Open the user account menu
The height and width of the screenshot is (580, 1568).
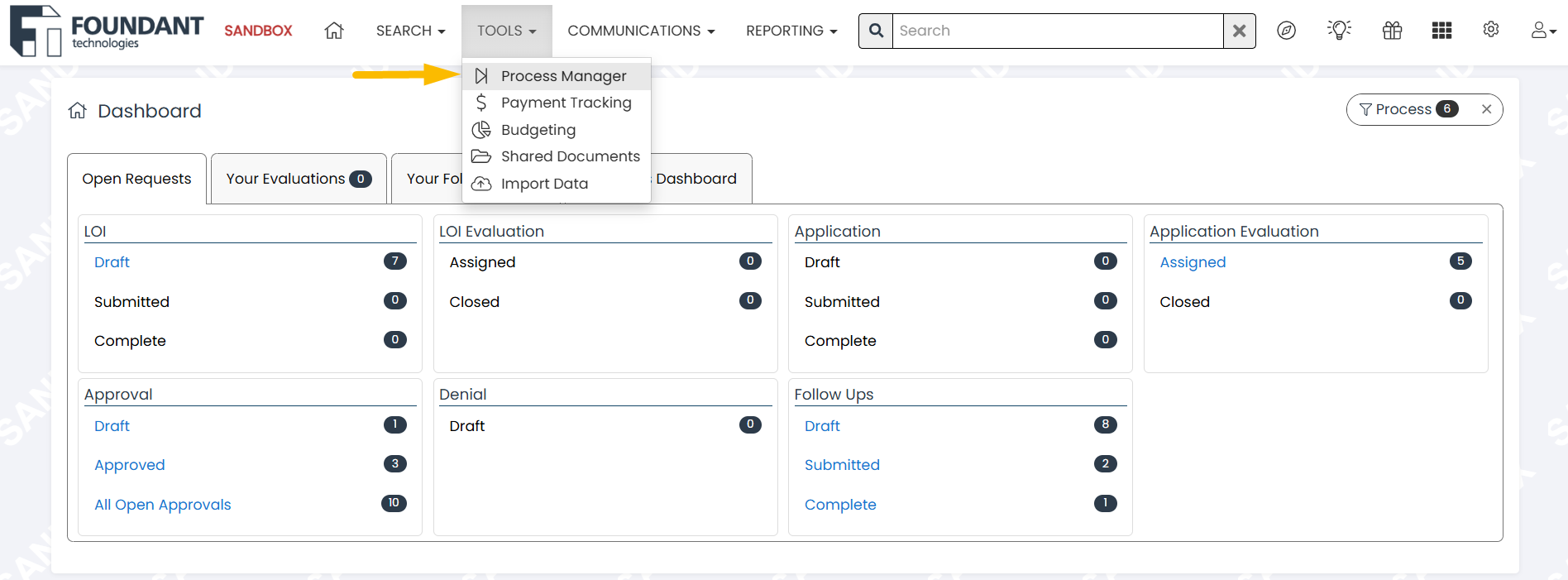1543,31
